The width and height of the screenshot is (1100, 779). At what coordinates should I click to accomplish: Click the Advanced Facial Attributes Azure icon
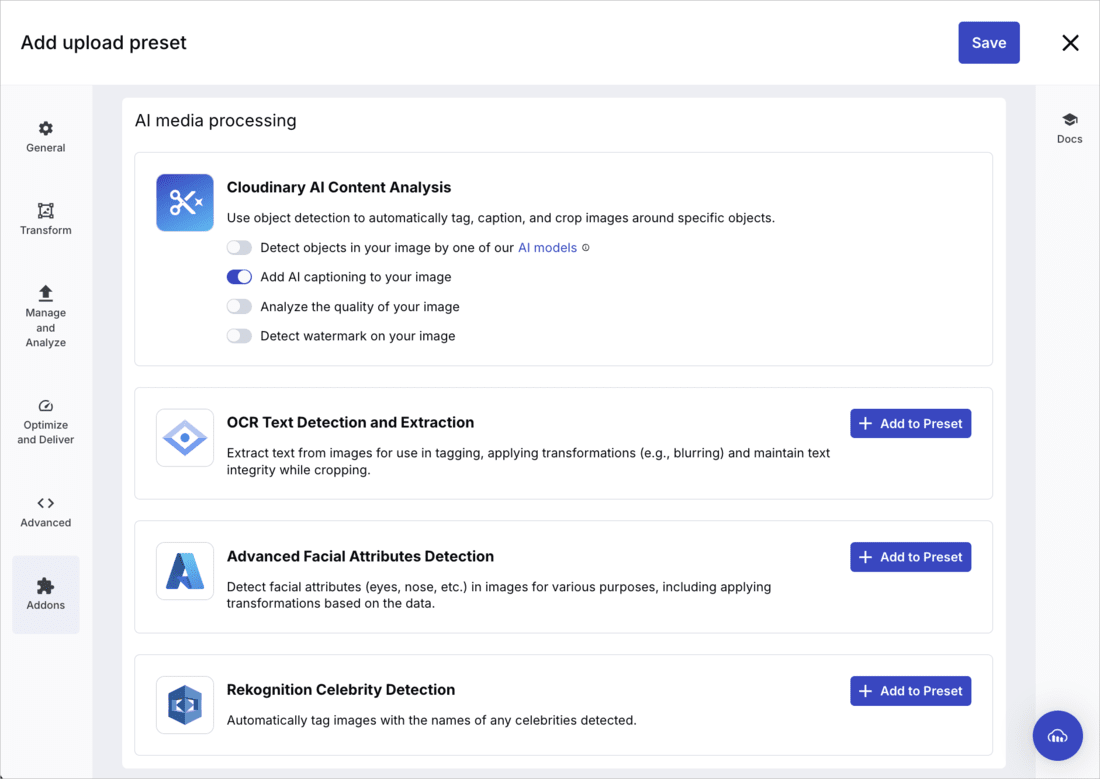point(185,571)
